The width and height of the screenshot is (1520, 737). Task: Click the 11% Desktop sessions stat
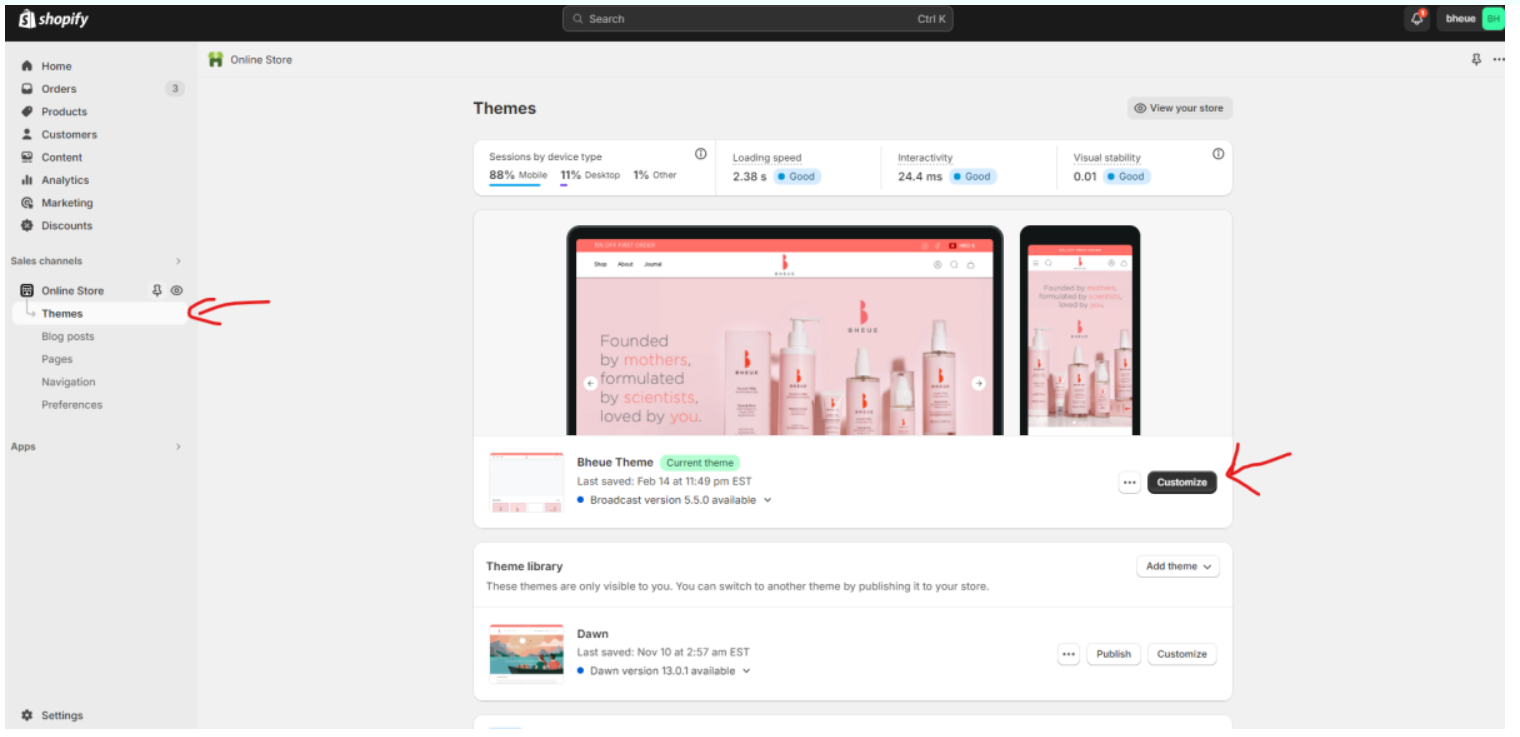coord(590,175)
